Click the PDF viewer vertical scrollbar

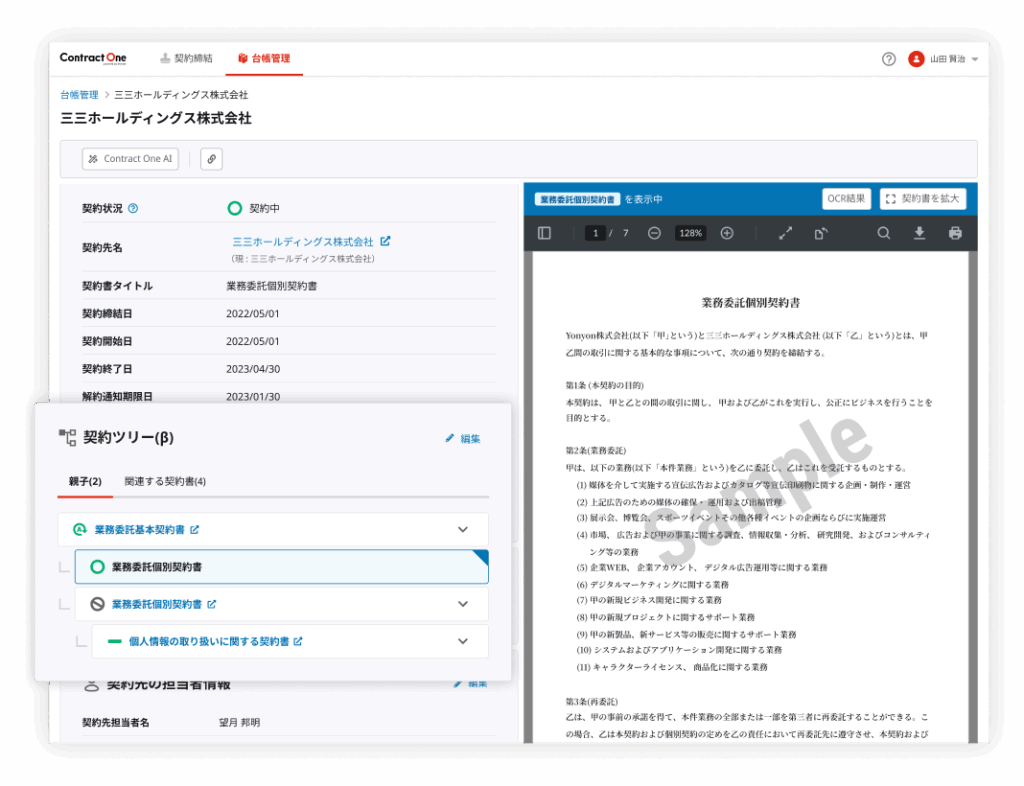pyautogui.click(x=973, y=496)
